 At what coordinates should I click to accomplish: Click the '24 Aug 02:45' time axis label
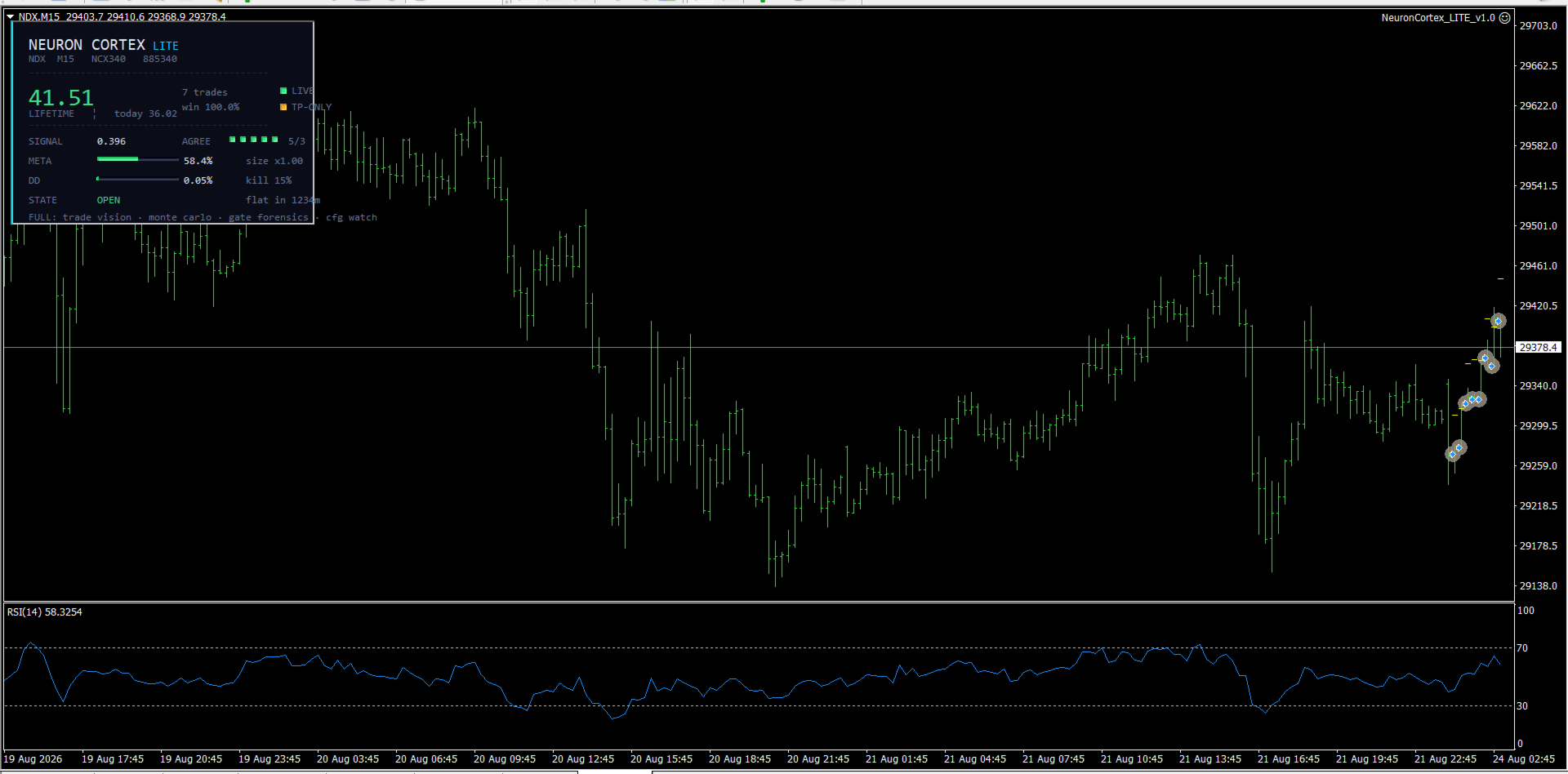pyautogui.click(x=1524, y=758)
